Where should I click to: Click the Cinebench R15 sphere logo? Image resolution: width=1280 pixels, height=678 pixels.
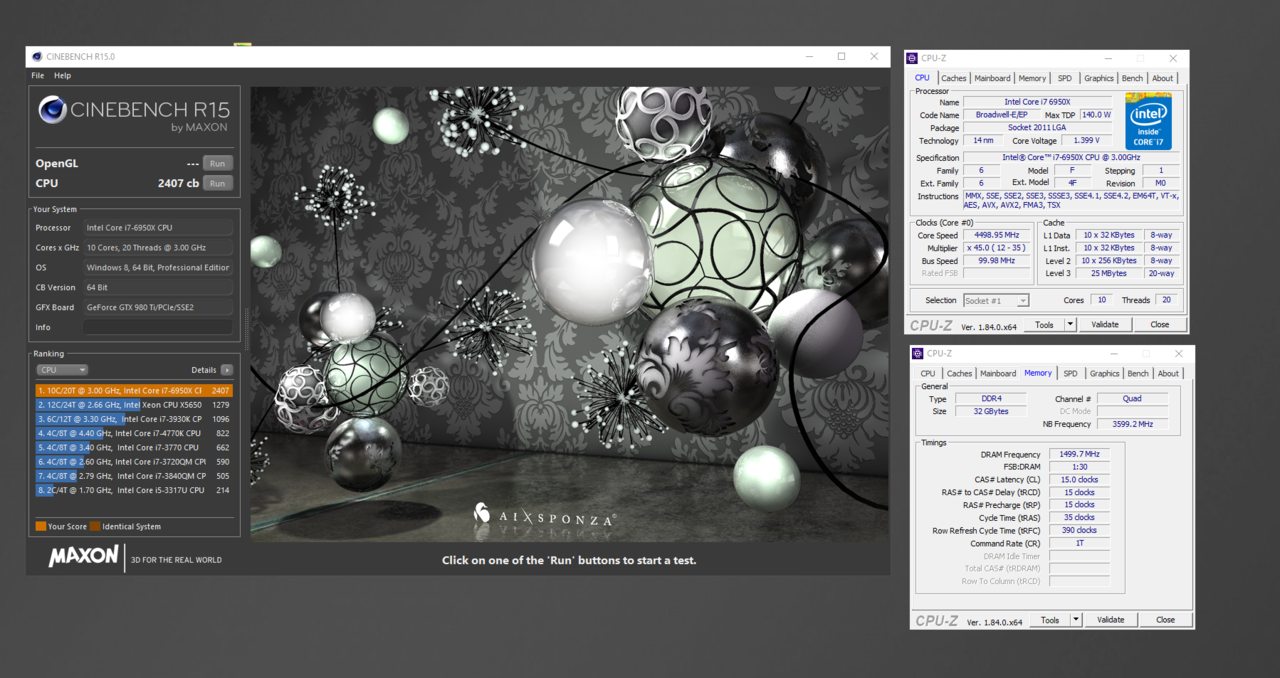tap(53, 110)
